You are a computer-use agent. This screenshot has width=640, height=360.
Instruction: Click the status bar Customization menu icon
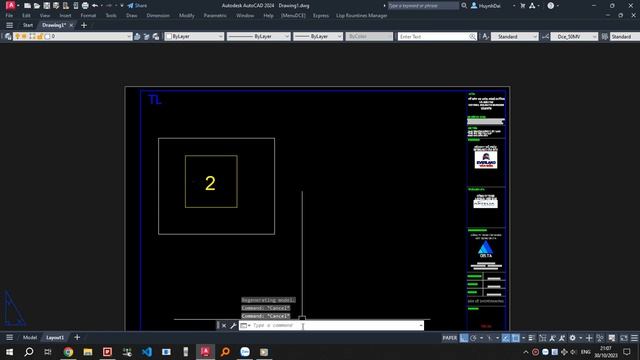click(634, 338)
